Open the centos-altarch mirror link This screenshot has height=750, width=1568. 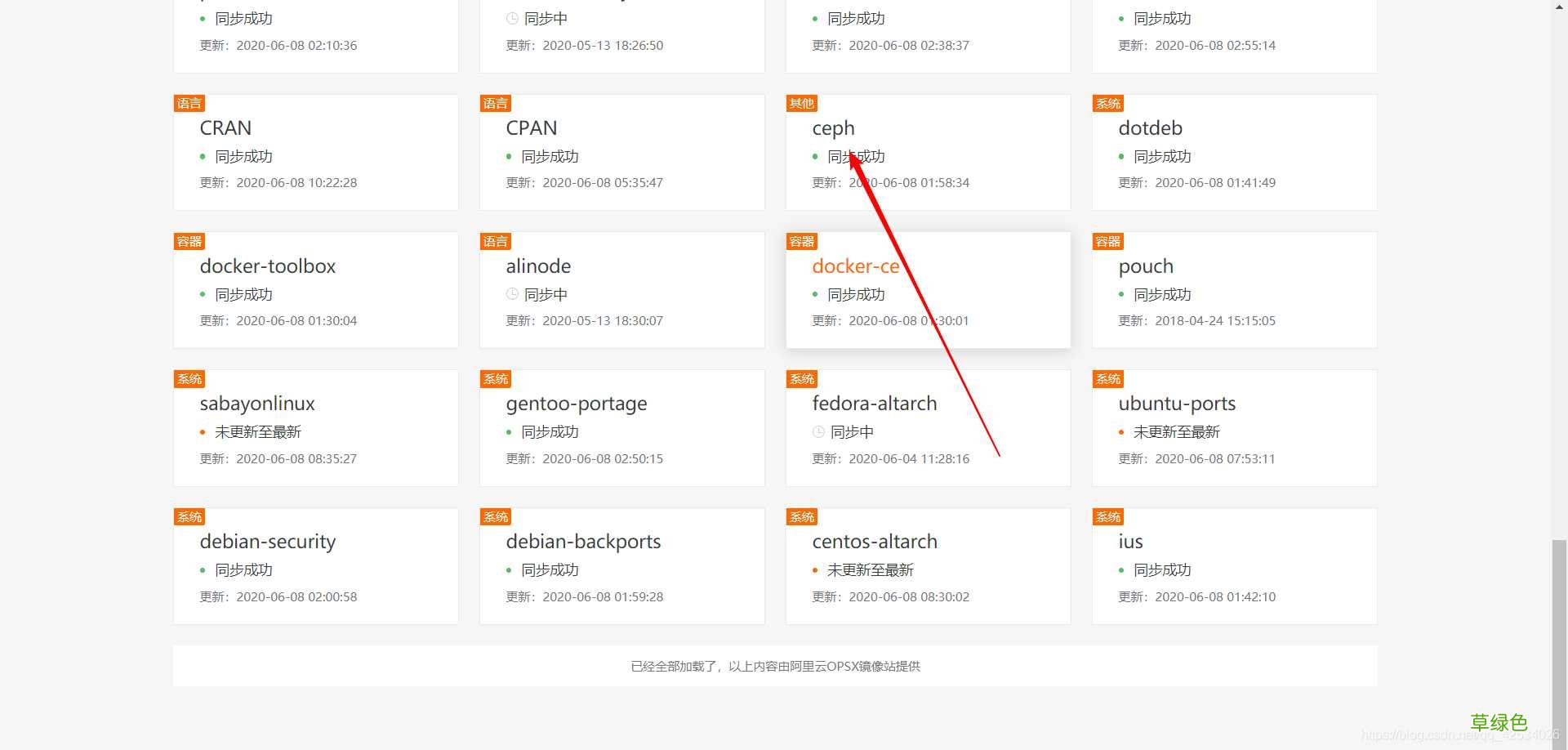point(875,542)
